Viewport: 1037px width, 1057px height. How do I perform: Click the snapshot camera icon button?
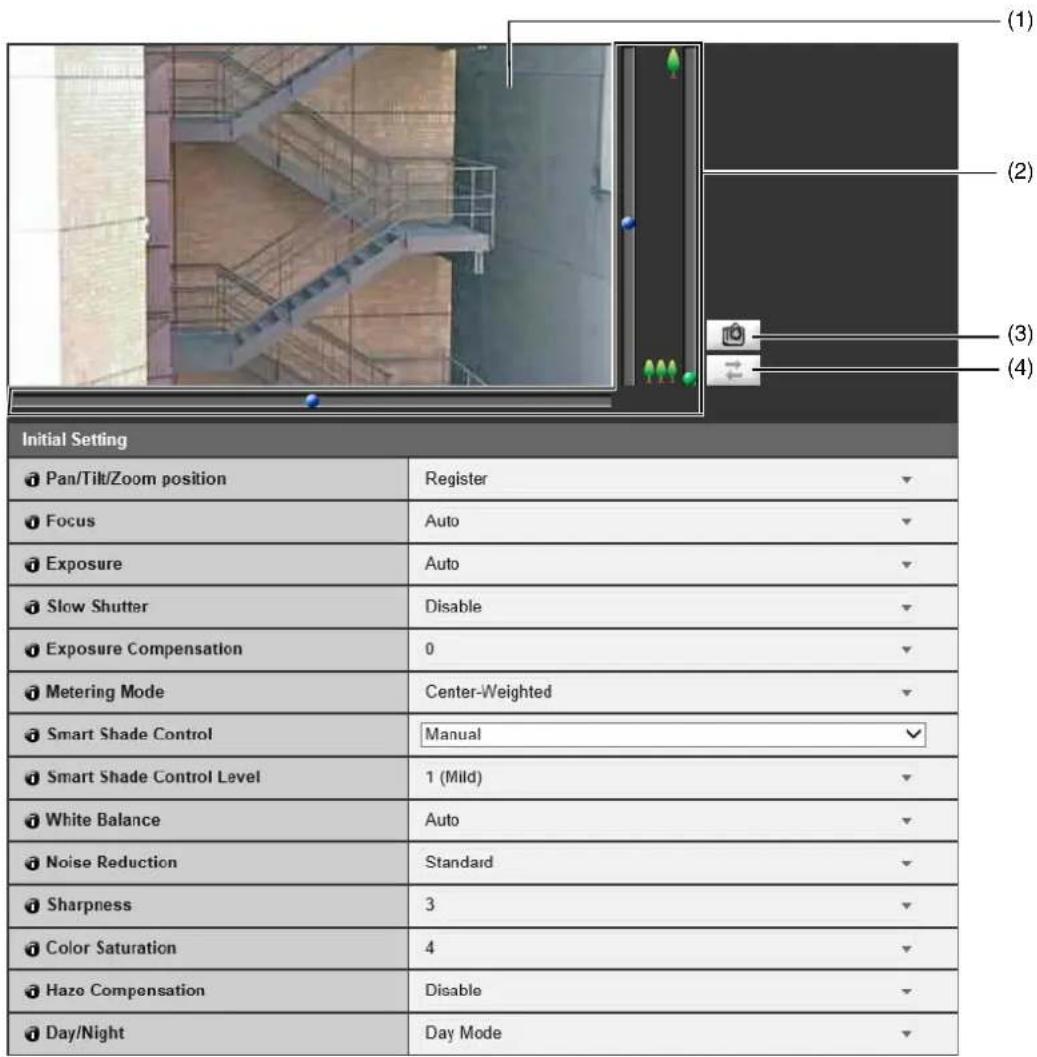pos(733,335)
